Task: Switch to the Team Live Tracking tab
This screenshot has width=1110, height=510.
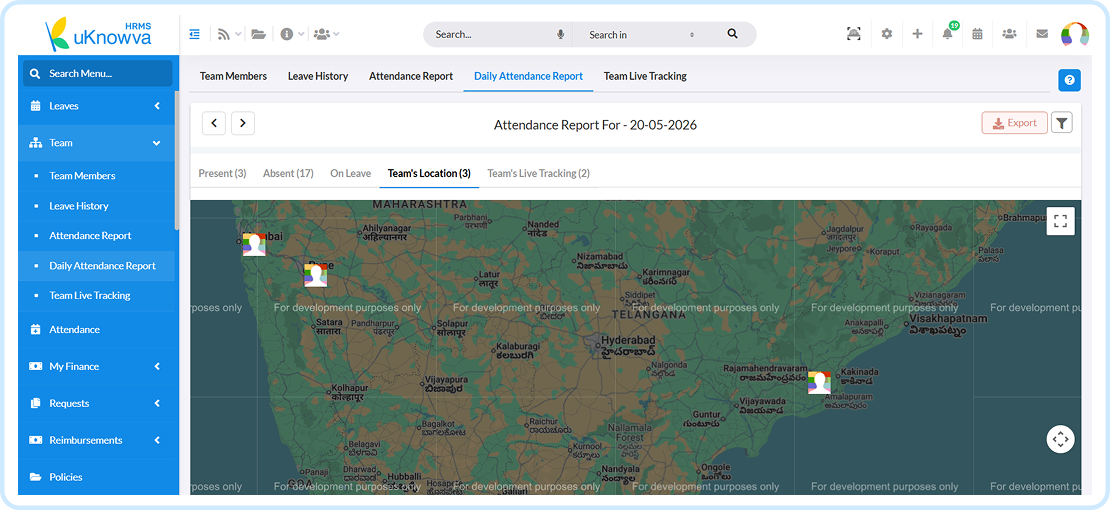Action: [x=645, y=76]
